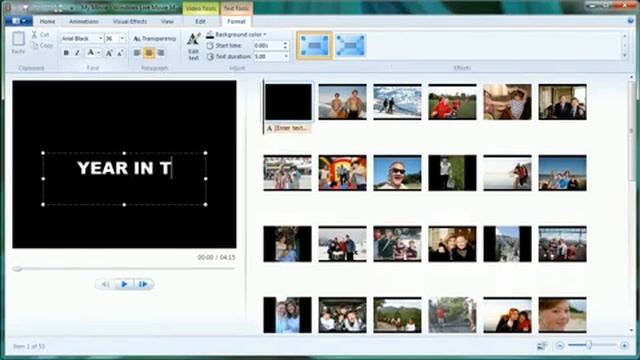640x360 pixels.
Task: Align text left in Paragraph group
Action: pos(137,53)
